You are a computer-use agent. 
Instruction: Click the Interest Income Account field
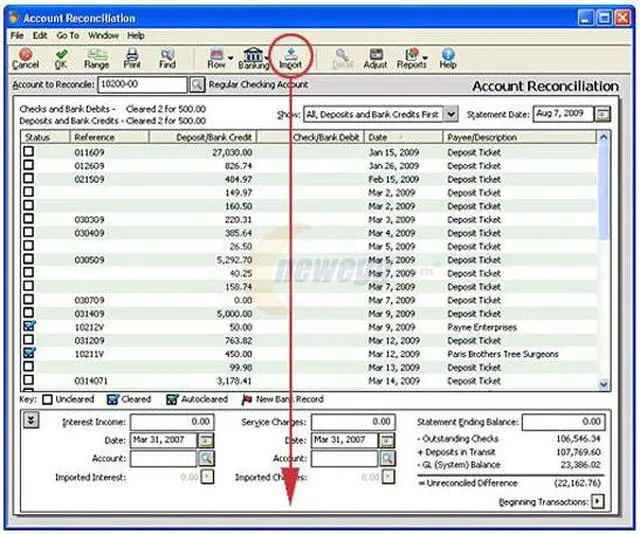pyautogui.click(x=164, y=458)
